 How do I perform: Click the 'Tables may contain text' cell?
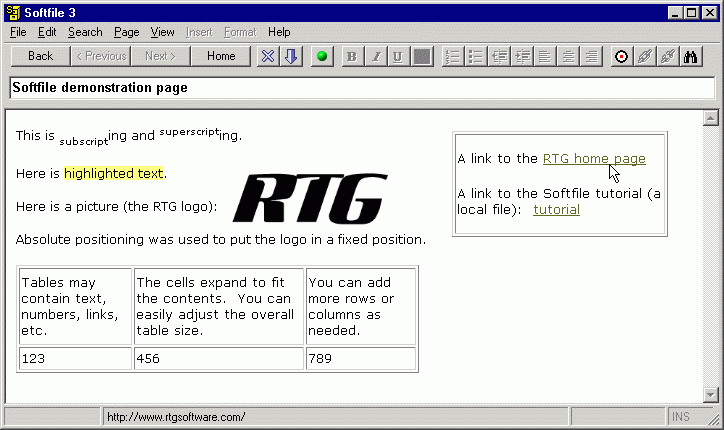pos(75,306)
